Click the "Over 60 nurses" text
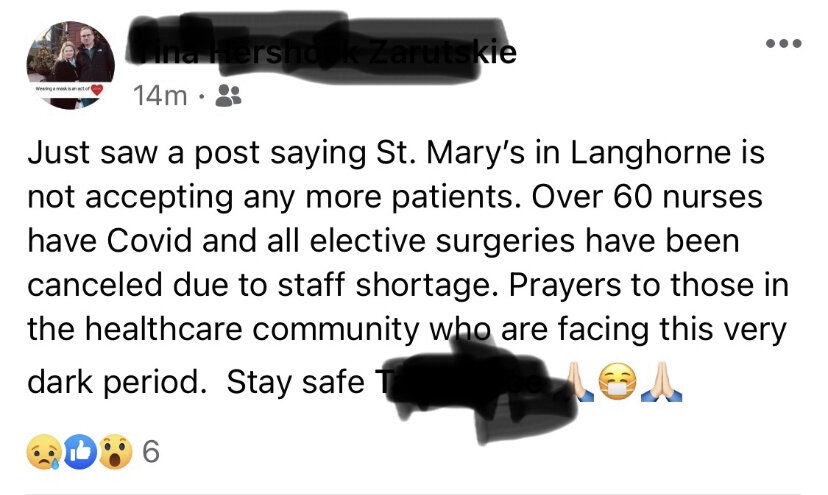828x495 pixels. coord(647,197)
